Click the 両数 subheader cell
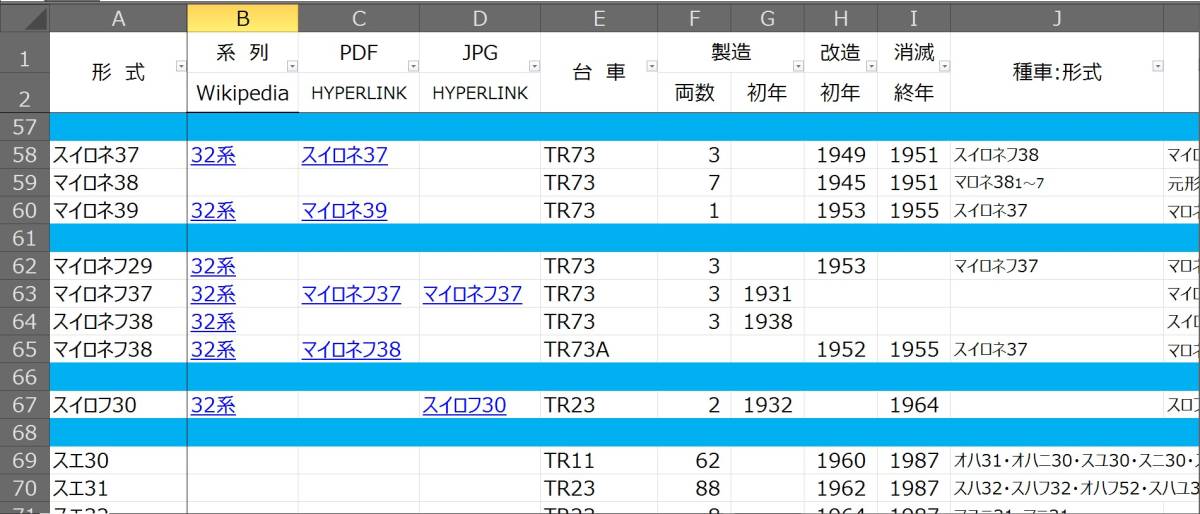1200x514 pixels. coord(695,93)
